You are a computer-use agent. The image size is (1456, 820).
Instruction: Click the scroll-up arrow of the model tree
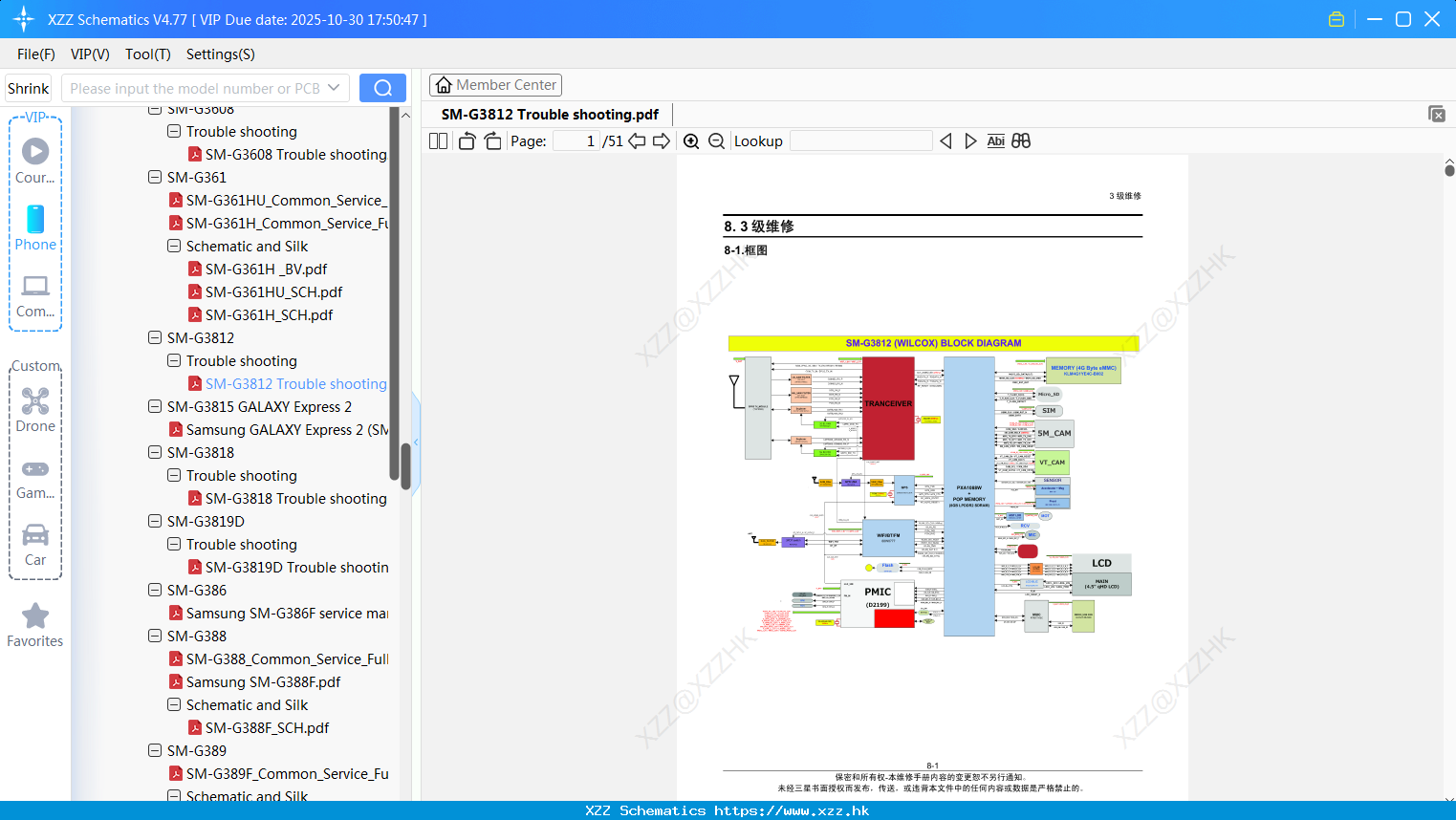click(x=405, y=115)
